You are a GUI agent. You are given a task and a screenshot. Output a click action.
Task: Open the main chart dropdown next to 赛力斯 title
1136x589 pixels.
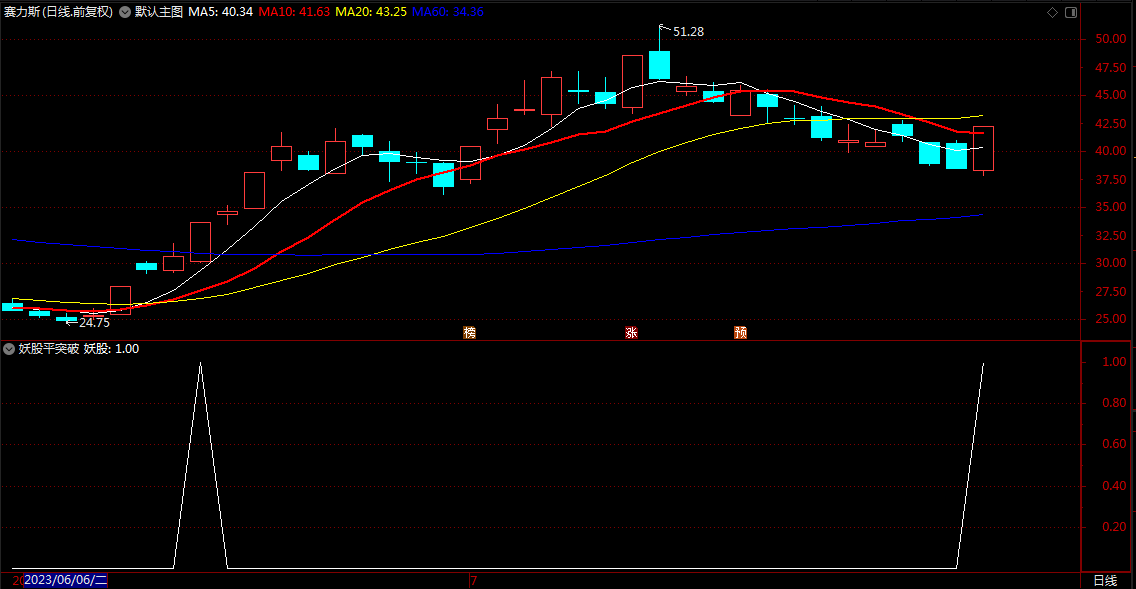tap(125, 12)
